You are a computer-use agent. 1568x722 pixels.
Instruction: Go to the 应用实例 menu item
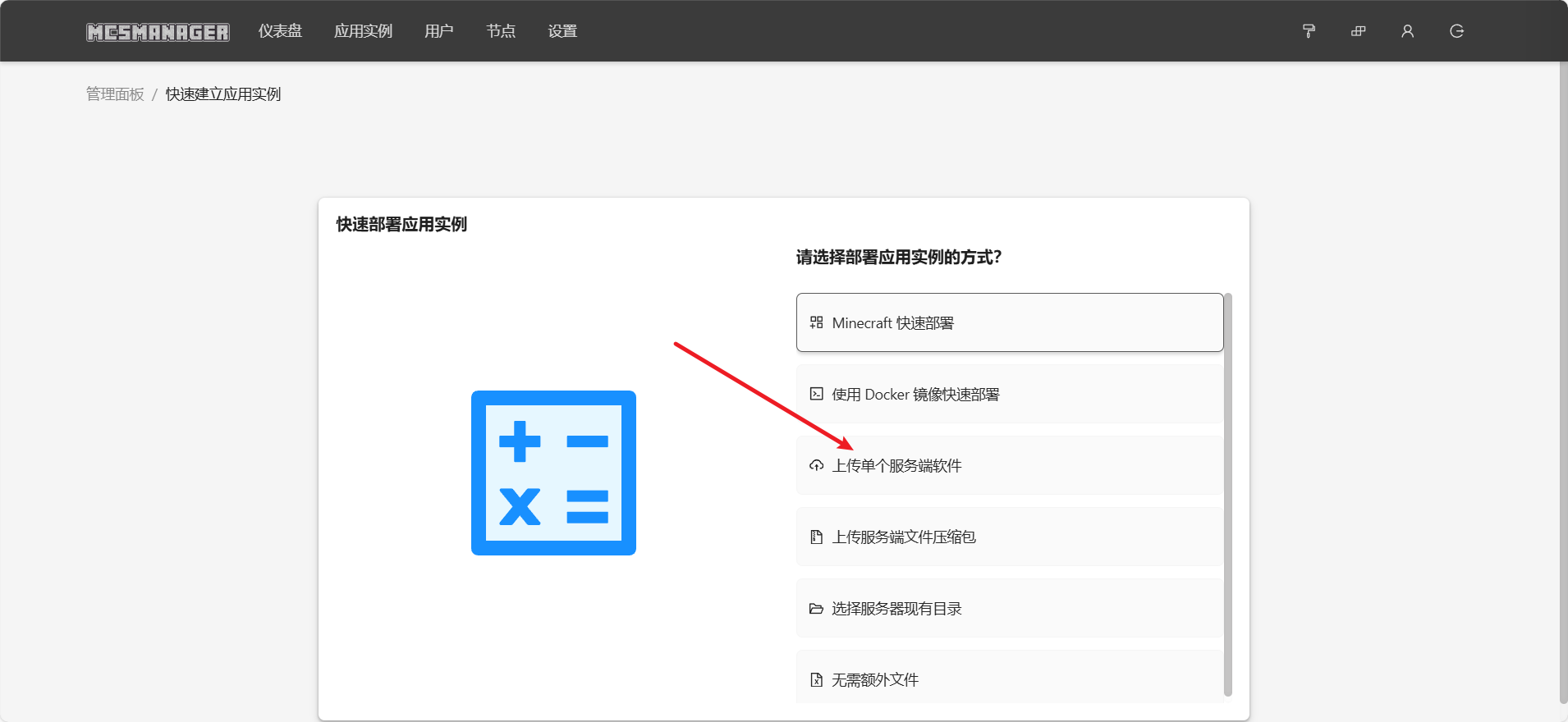click(363, 31)
